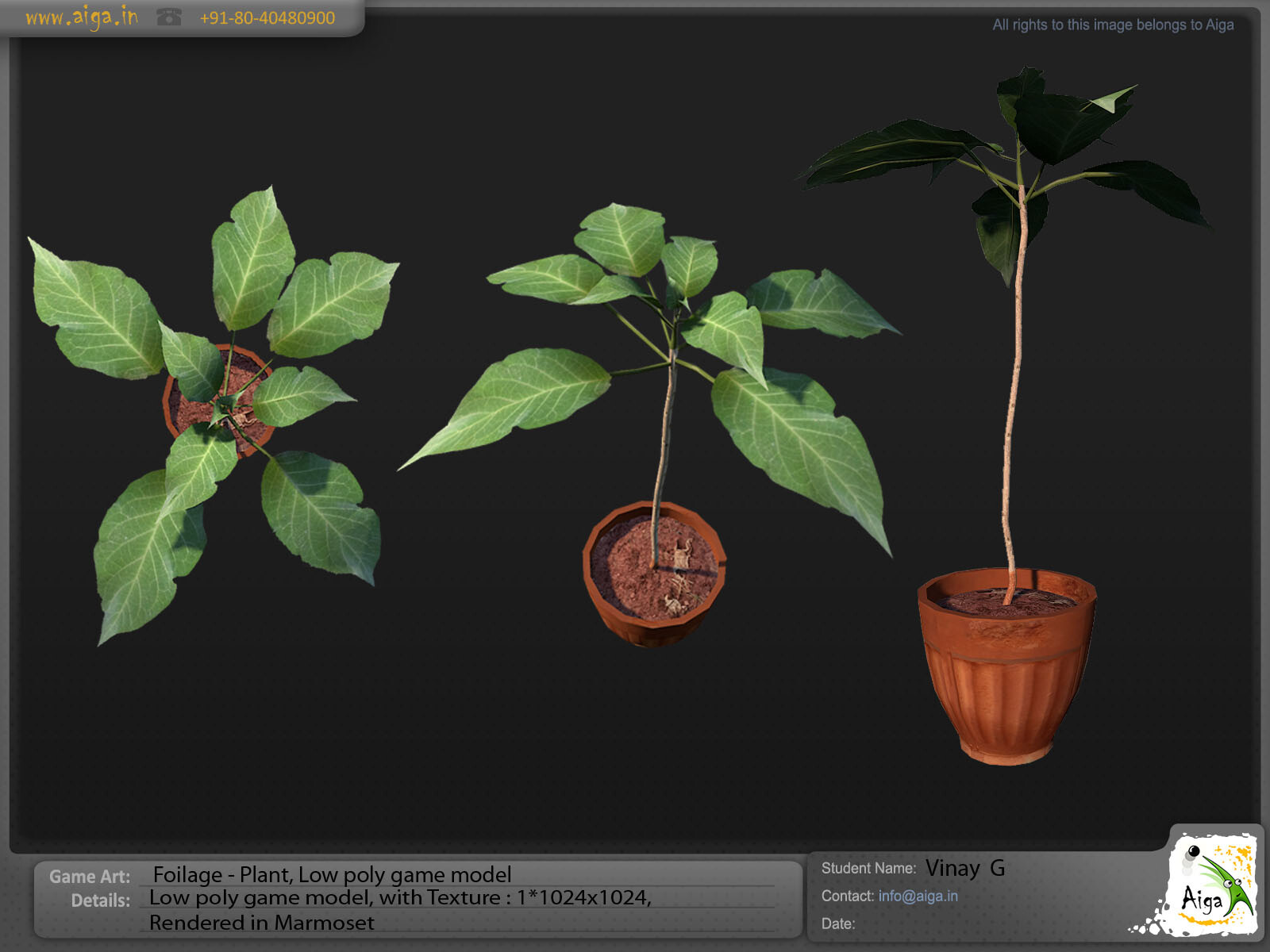Click the thin stem of the tall plant

click(1013, 397)
